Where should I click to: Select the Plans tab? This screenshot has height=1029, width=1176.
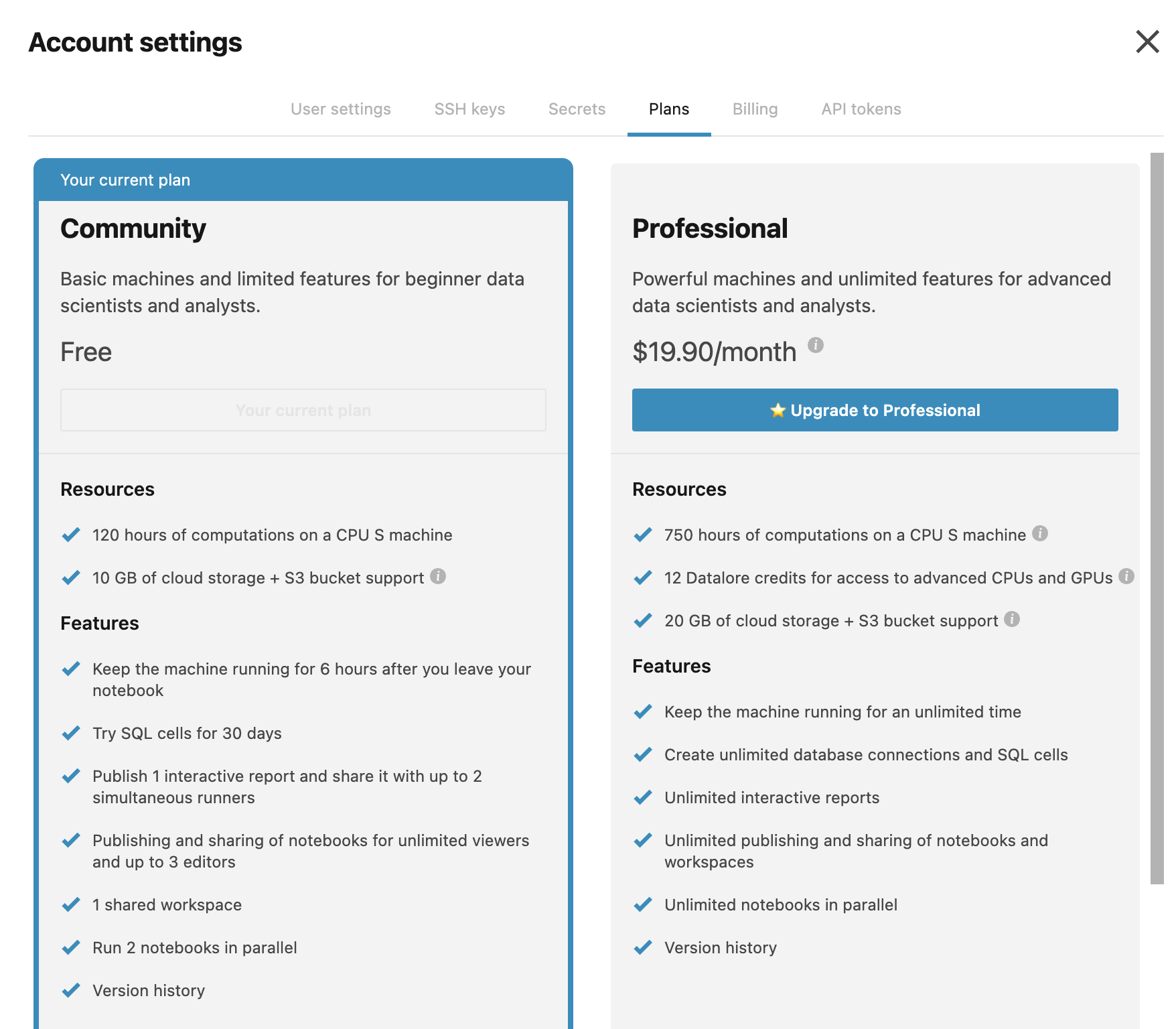pos(669,109)
